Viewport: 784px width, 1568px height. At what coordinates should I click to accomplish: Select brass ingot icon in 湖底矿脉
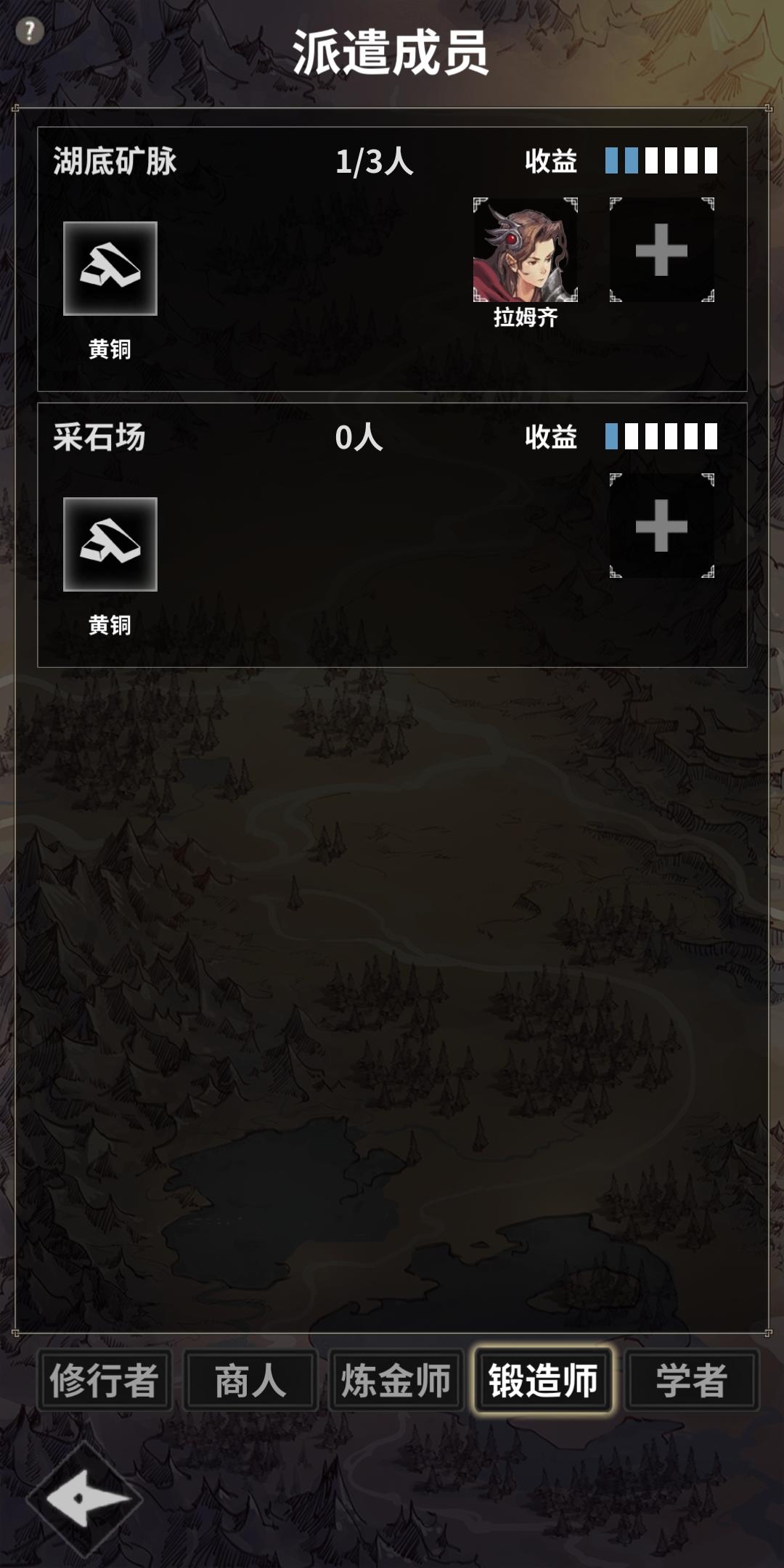[110, 269]
